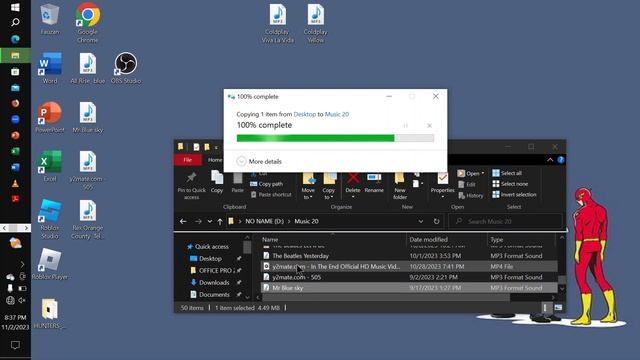Pause the copy operation

405,126
